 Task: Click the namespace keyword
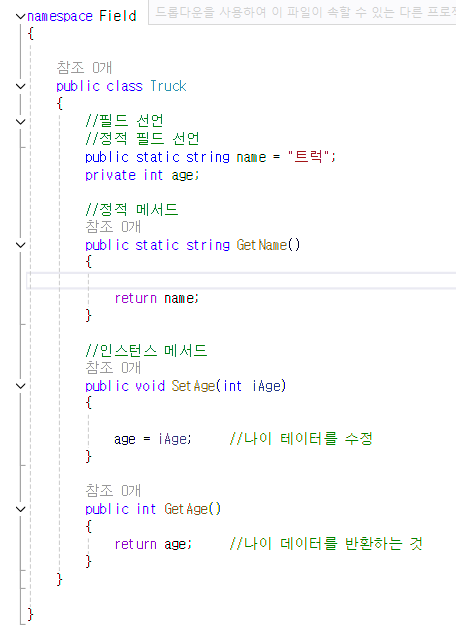[x=60, y=17]
